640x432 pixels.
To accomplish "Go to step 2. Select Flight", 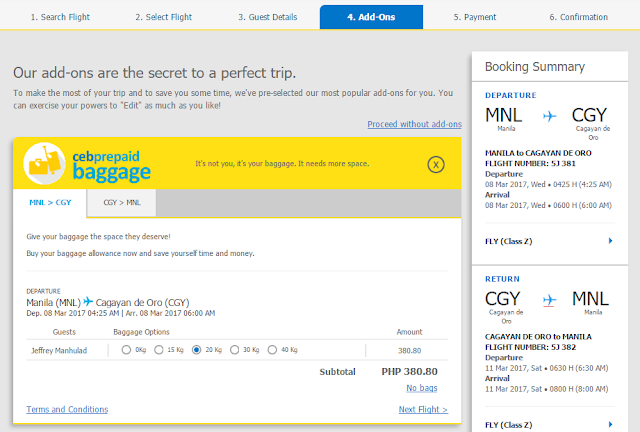I will tap(164, 17).
